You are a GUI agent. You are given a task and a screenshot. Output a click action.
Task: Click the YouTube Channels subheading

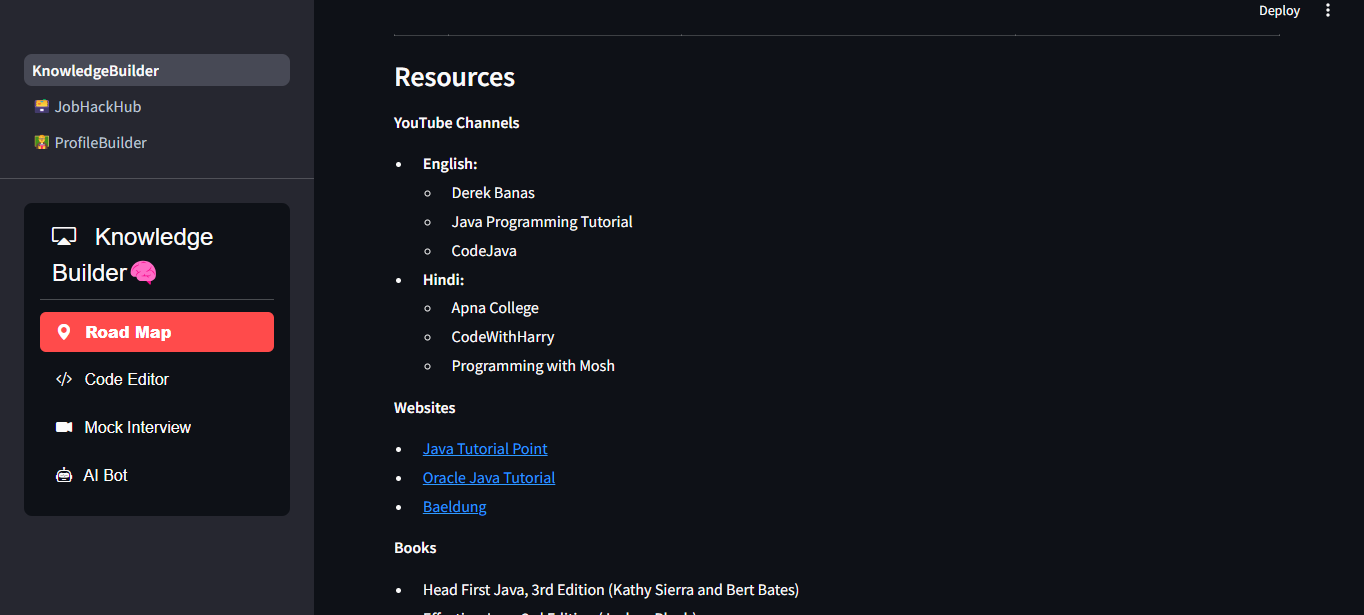click(457, 123)
